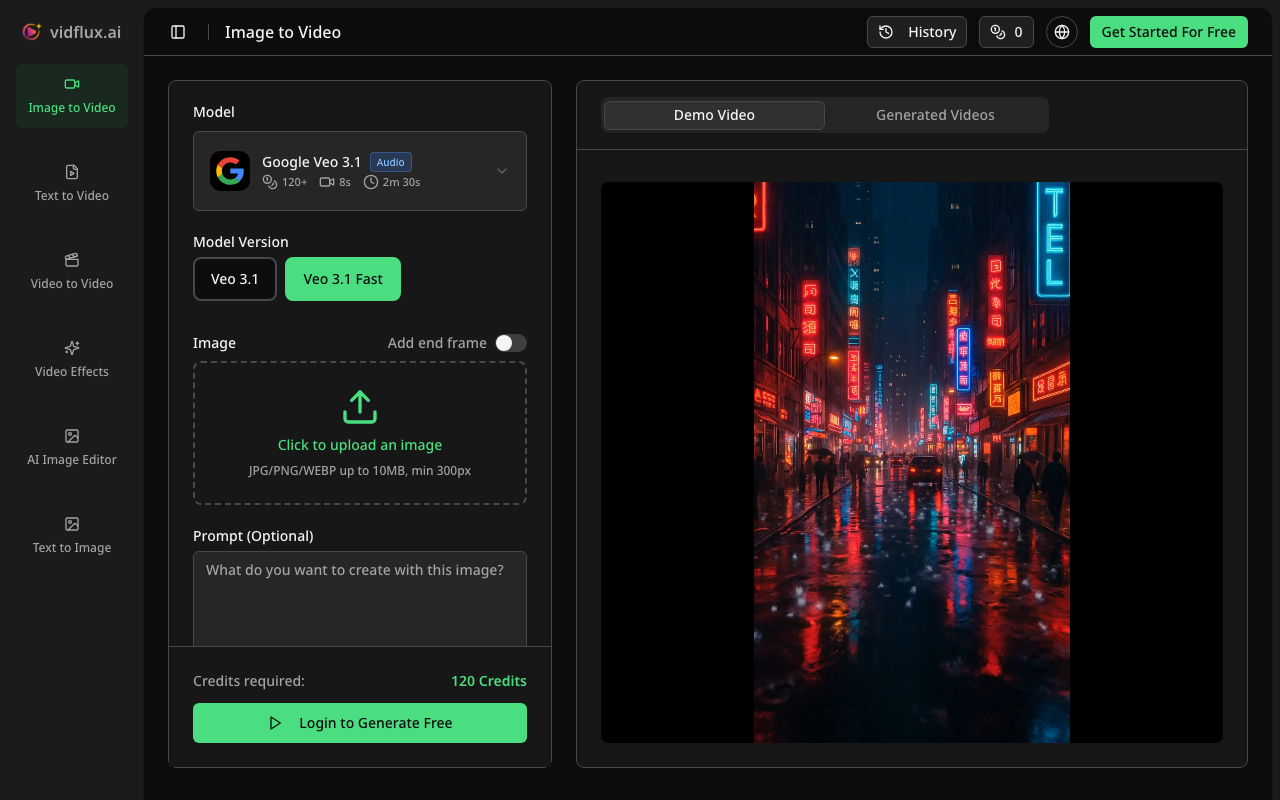Click the vidflux.ai logo
1280x800 pixels.
pyautogui.click(x=72, y=32)
